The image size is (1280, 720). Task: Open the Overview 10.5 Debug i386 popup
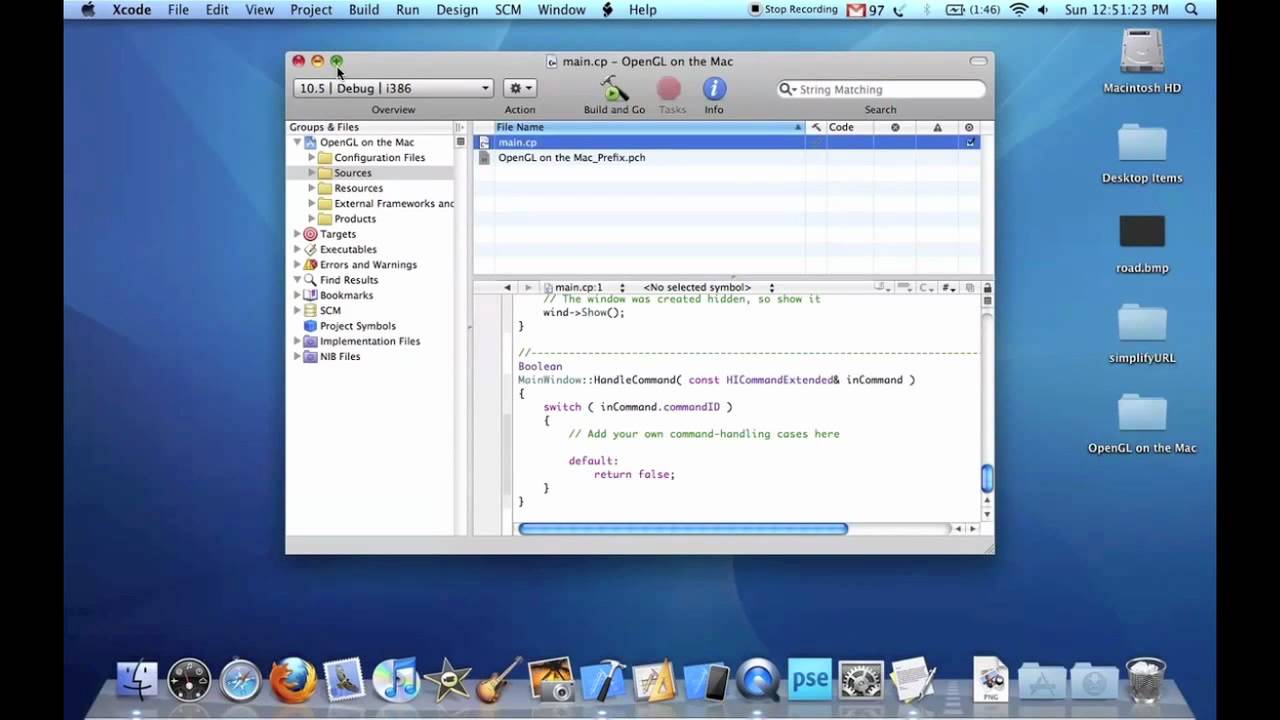coord(393,88)
